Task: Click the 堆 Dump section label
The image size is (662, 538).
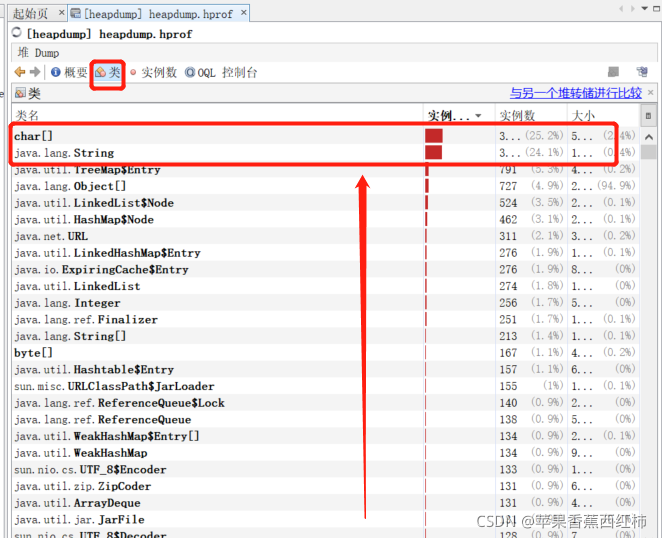Action: click(x=38, y=53)
